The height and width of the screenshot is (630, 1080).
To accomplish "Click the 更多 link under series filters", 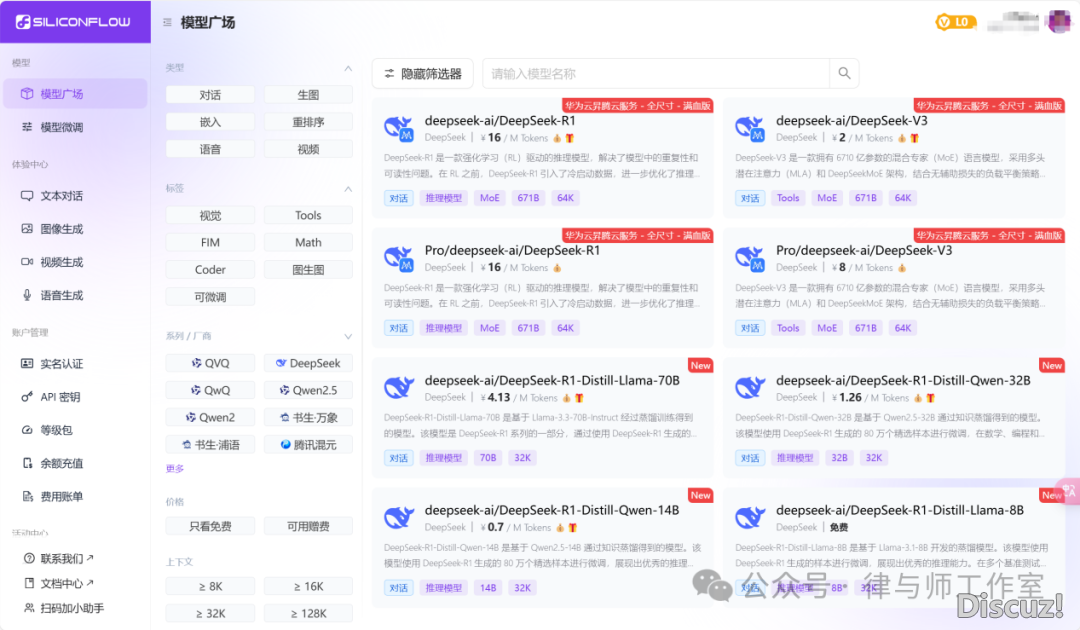I will (x=175, y=469).
